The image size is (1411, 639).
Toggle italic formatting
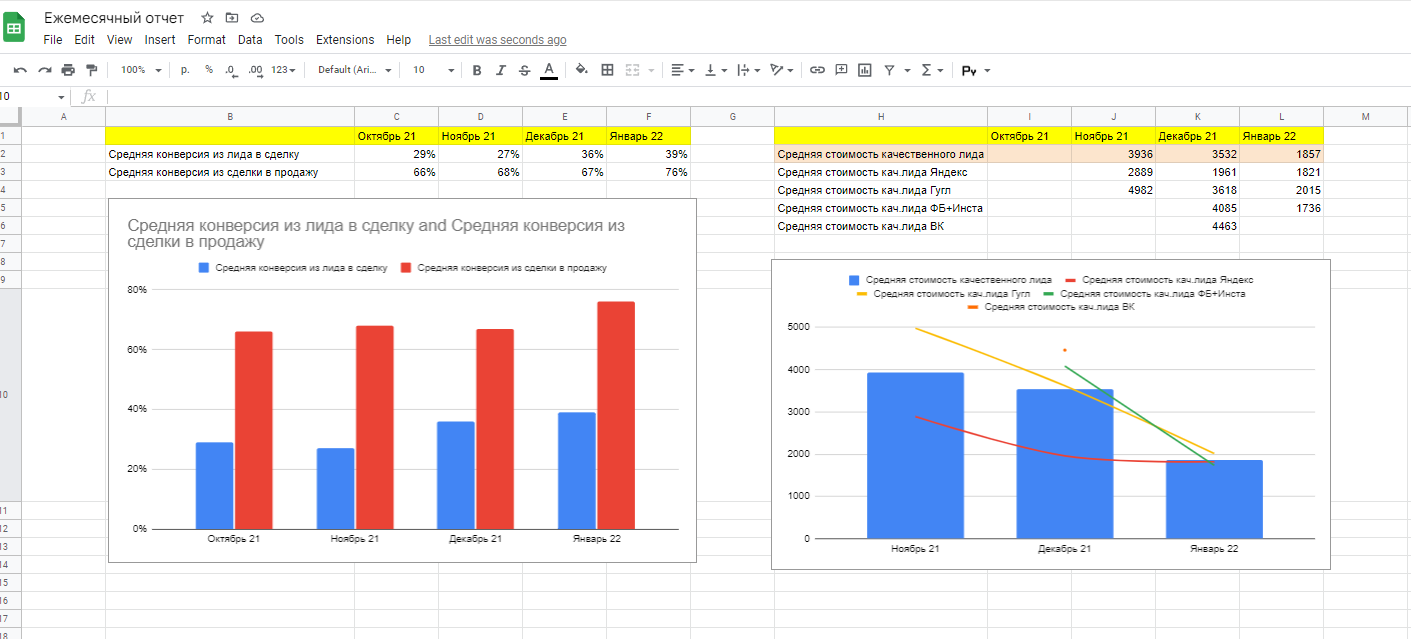coord(501,70)
